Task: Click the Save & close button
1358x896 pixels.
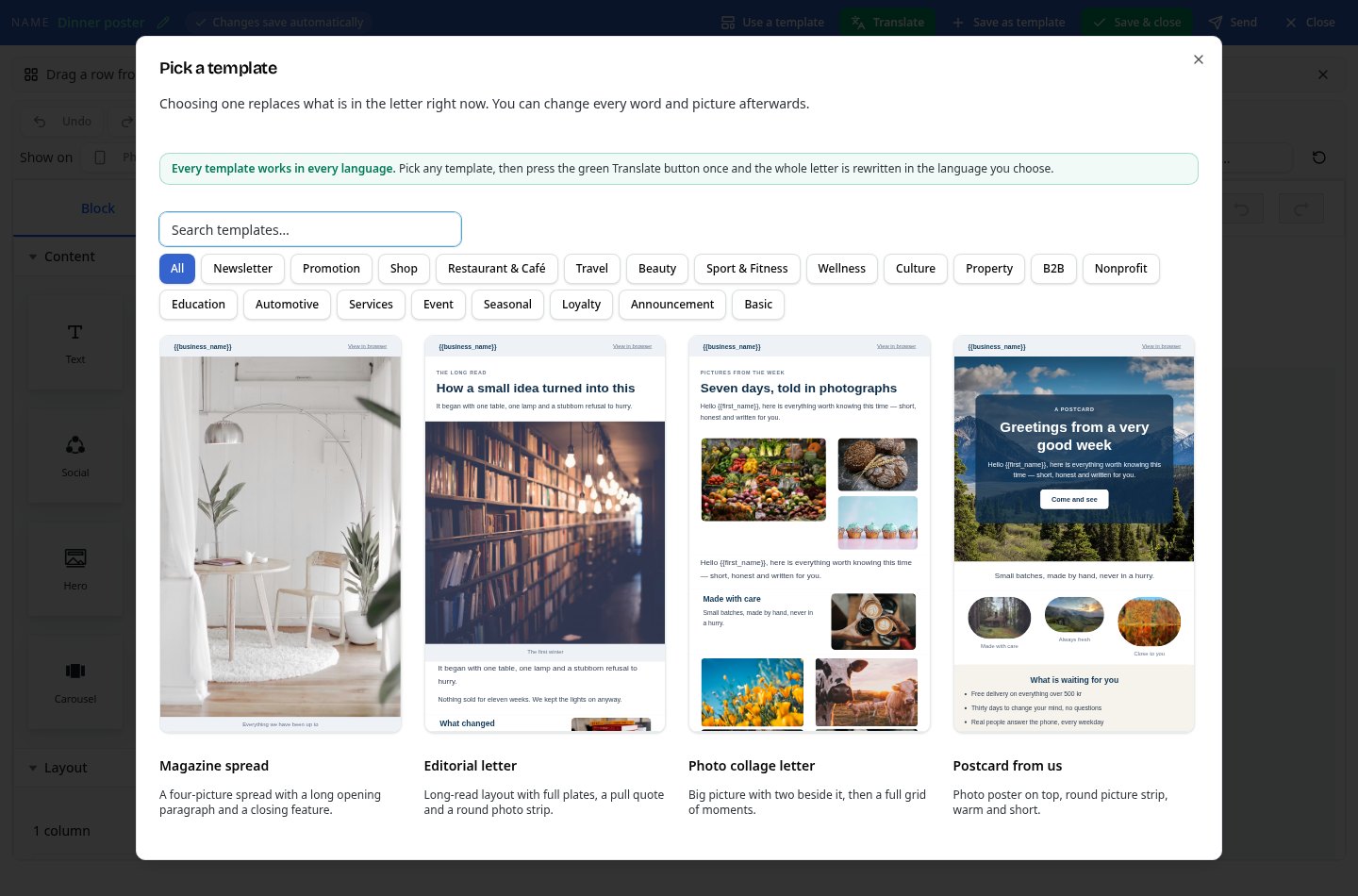Action: pos(1137,22)
